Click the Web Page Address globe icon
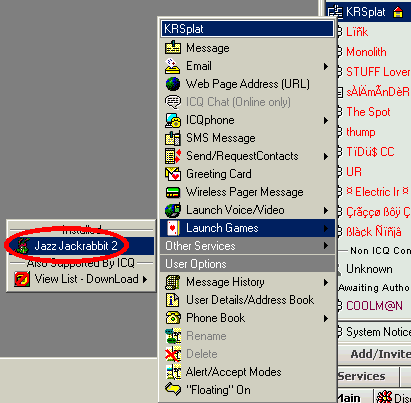The height and width of the screenshot is (403, 411). [173, 84]
